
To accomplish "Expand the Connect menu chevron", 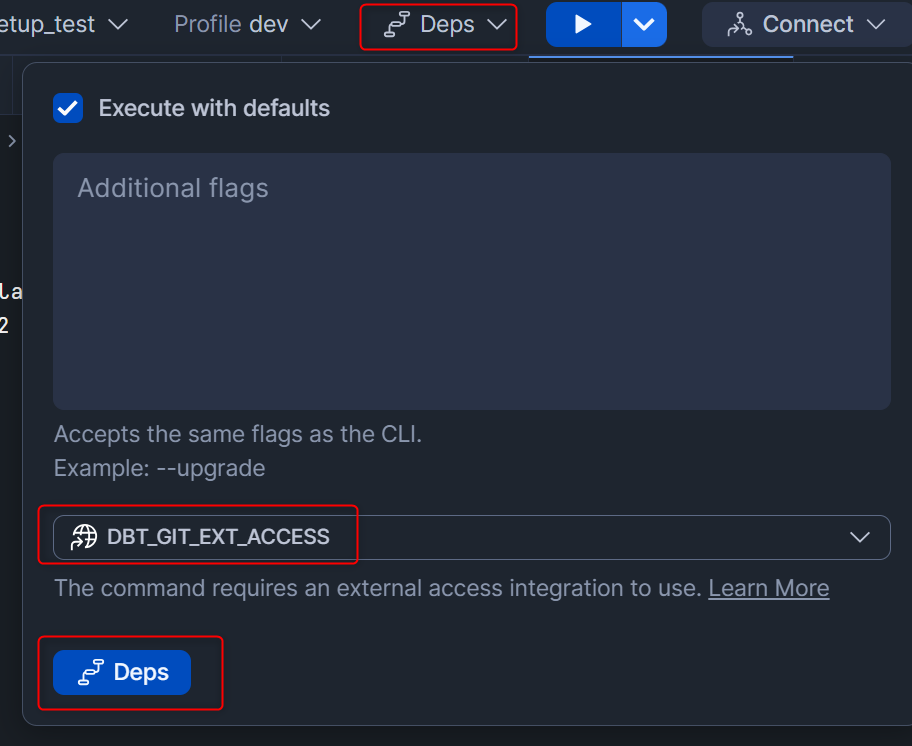I will (876, 24).
